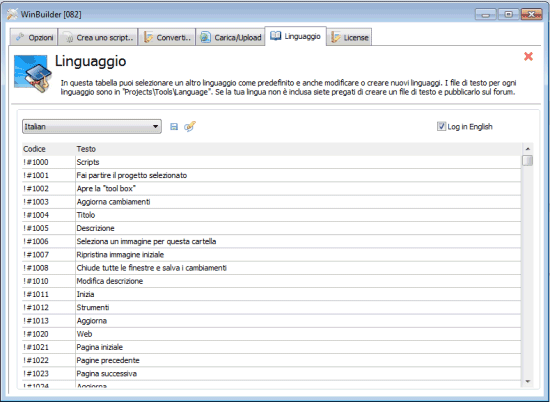Click code cell !#1004
The height and width of the screenshot is (402, 550).
point(49,215)
